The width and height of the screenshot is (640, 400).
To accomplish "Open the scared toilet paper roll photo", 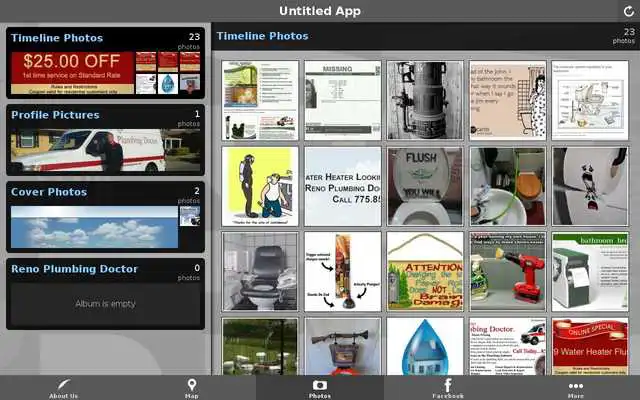I will [590, 186].
